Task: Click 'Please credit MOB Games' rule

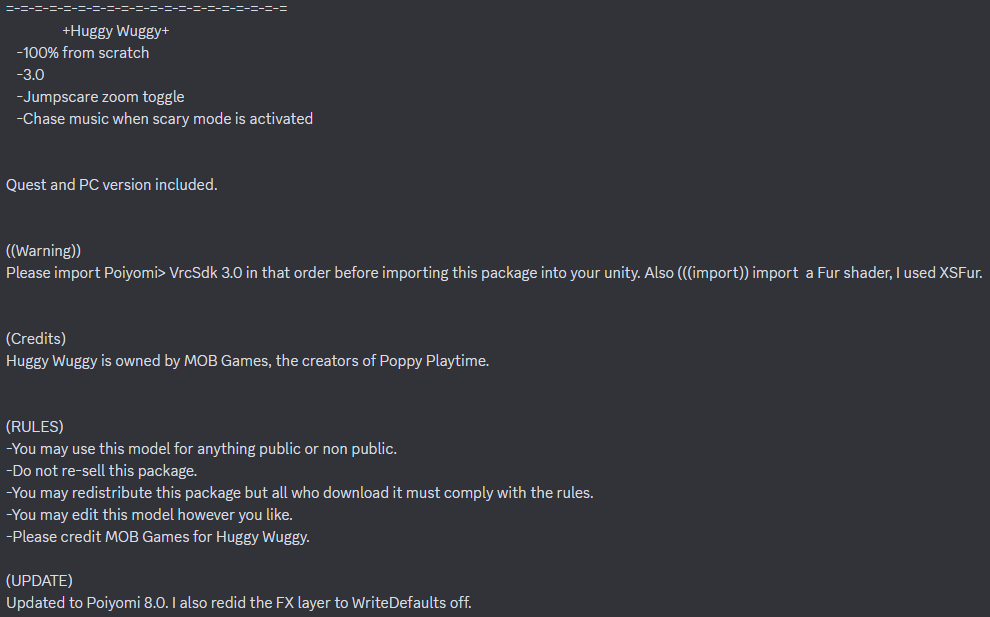Action: point(158,537)
